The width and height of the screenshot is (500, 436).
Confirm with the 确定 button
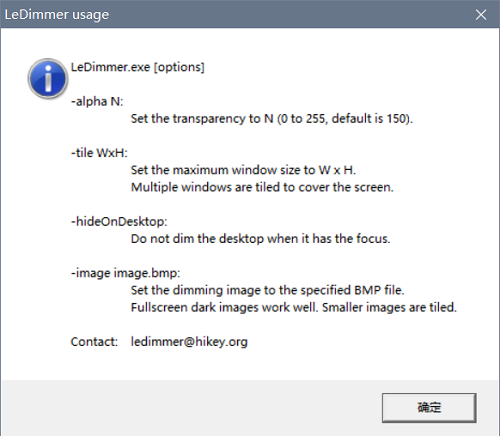tap(429, 407)
